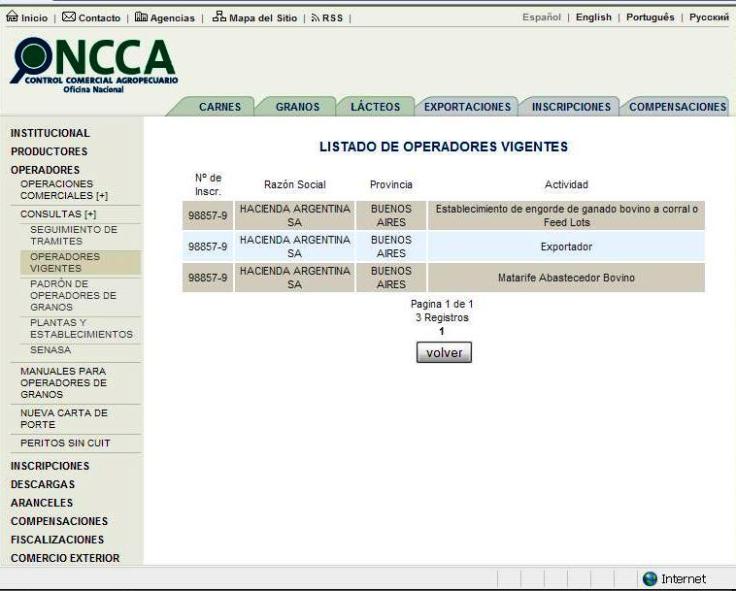
Task: Open FISCALIZACIONES in the sidebar
Action: point(57,540)
